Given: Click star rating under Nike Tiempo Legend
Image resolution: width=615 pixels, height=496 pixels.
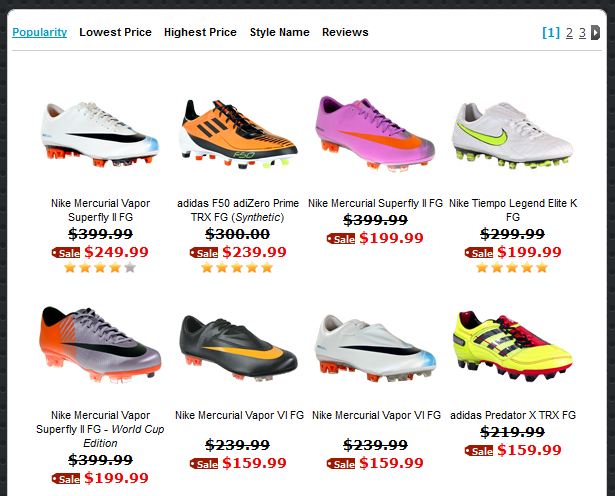Looking at the screenshot, I should click(x=512, y=268).
